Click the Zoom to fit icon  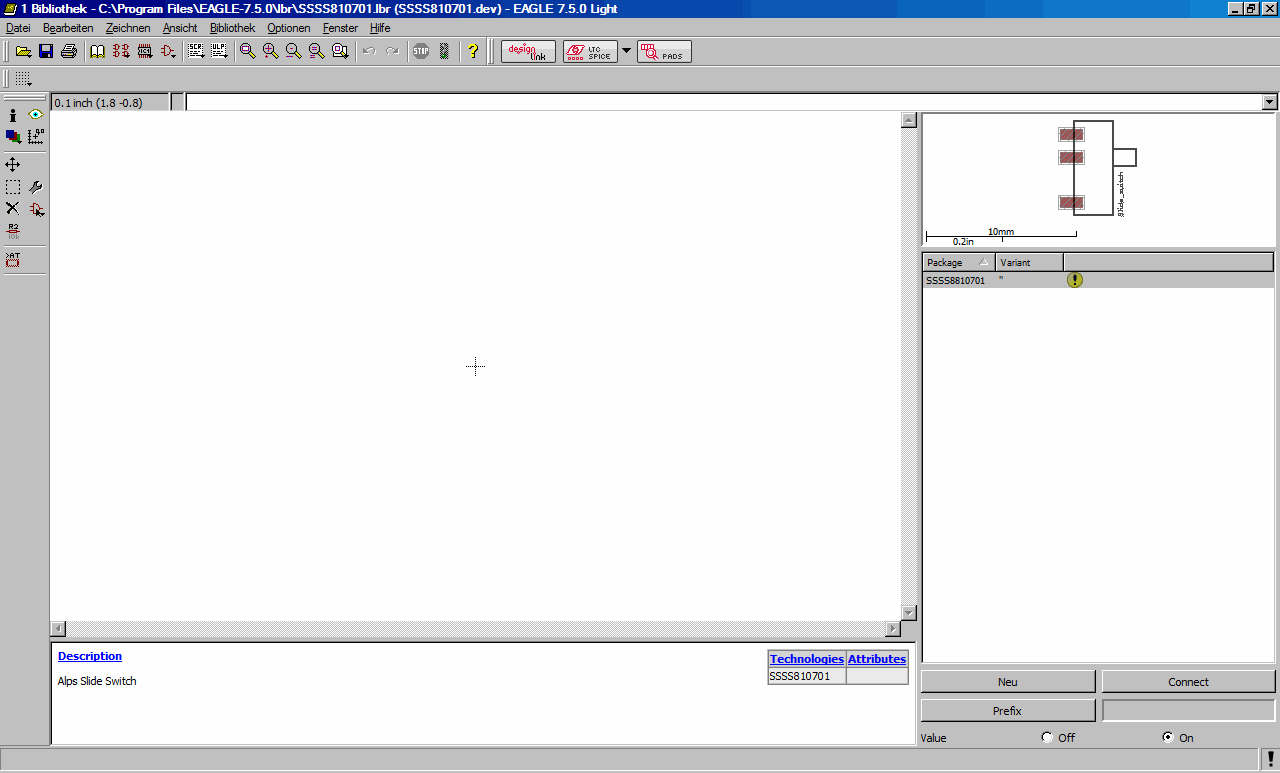pyautogui.click(x=247, y=51)
